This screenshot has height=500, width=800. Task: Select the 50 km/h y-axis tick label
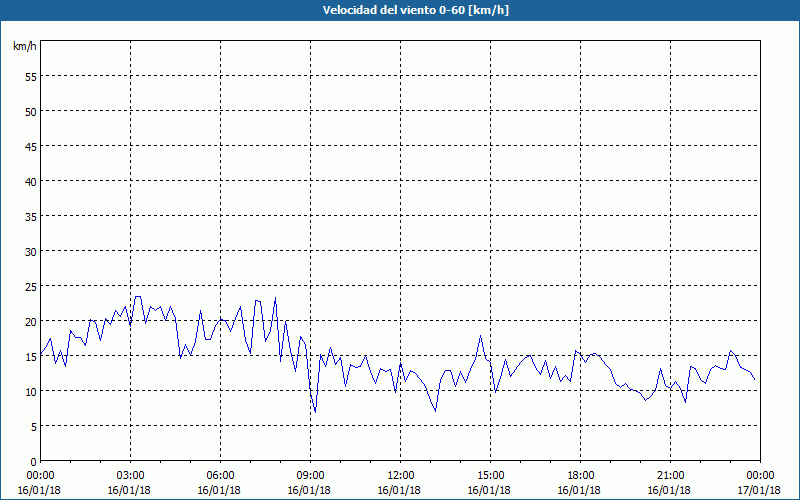tap(30, 111)
